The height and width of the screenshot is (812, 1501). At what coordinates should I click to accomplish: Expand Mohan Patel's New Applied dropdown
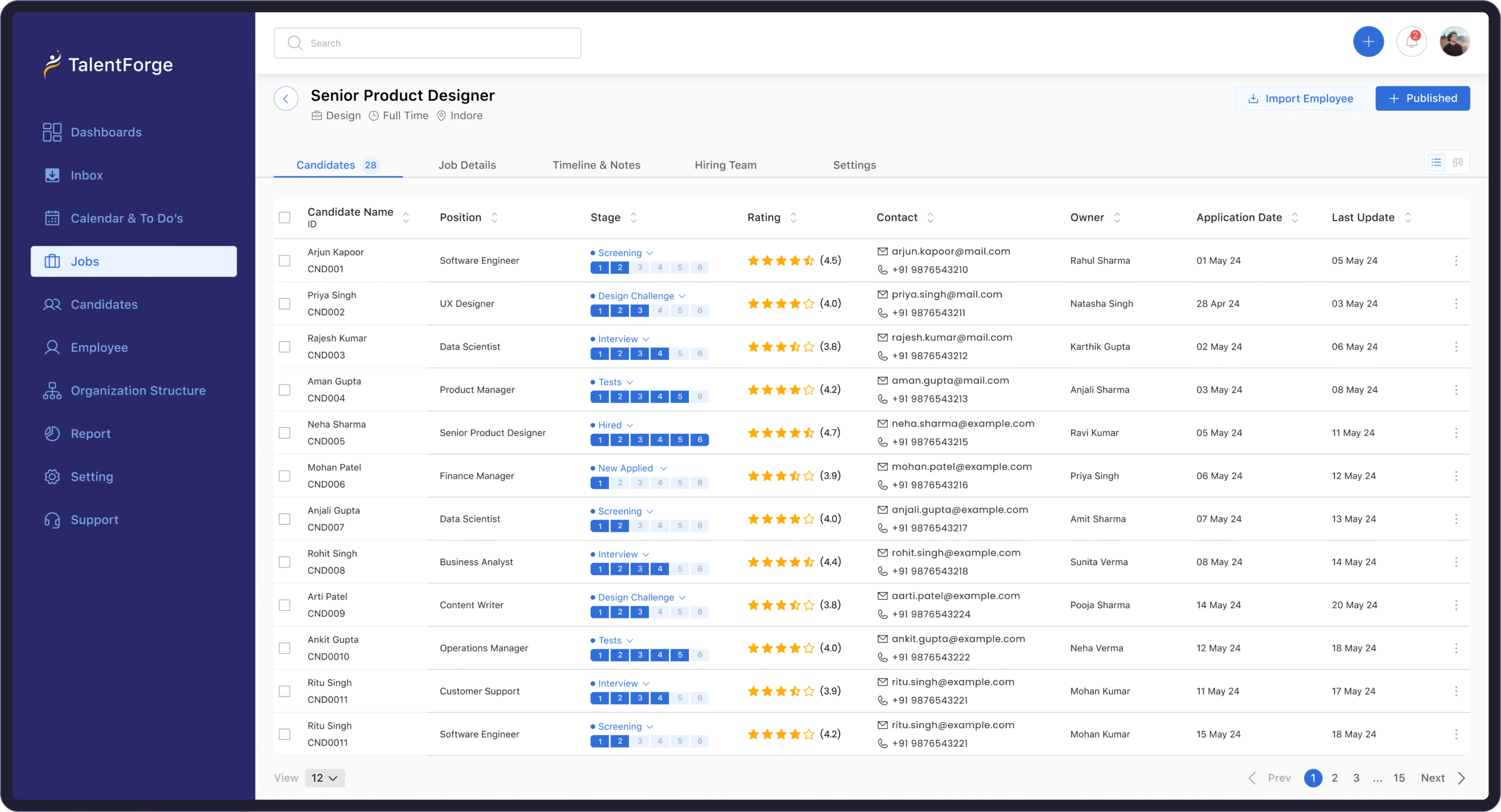663,468
